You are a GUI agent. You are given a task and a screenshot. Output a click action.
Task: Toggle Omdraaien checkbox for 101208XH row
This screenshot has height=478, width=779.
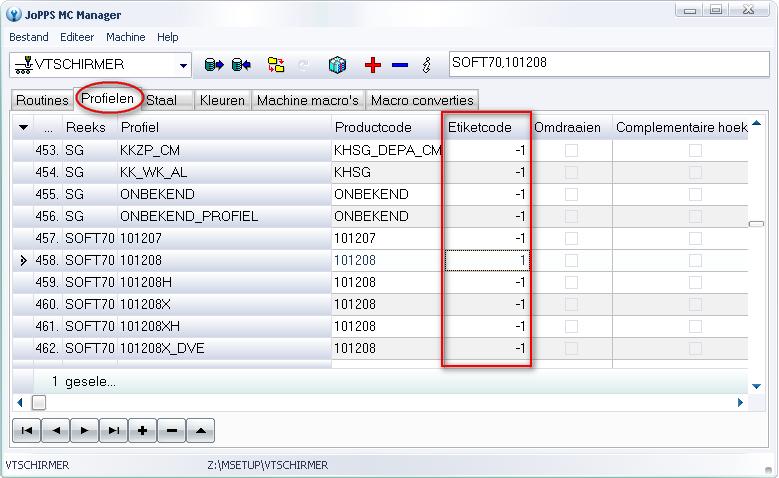point(571,326)
